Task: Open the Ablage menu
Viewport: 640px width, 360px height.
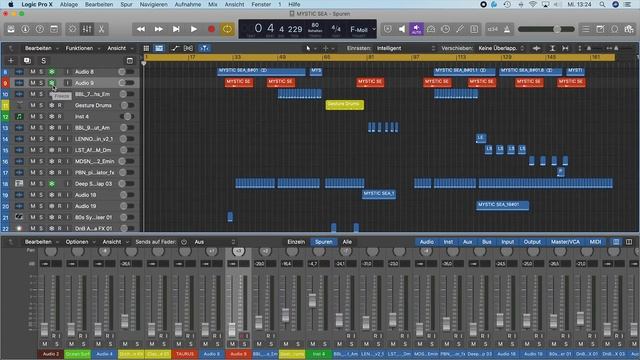Action: [x=69, y=4]
